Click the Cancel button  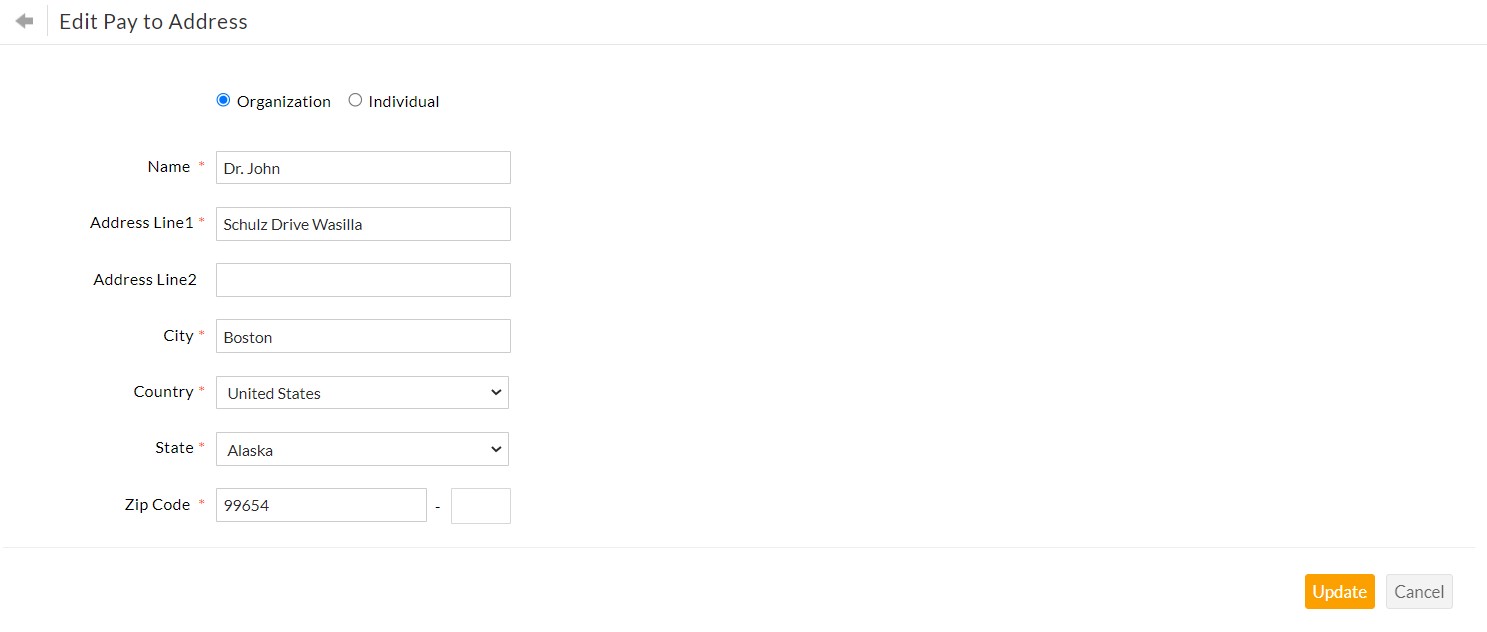point(1419,591)
